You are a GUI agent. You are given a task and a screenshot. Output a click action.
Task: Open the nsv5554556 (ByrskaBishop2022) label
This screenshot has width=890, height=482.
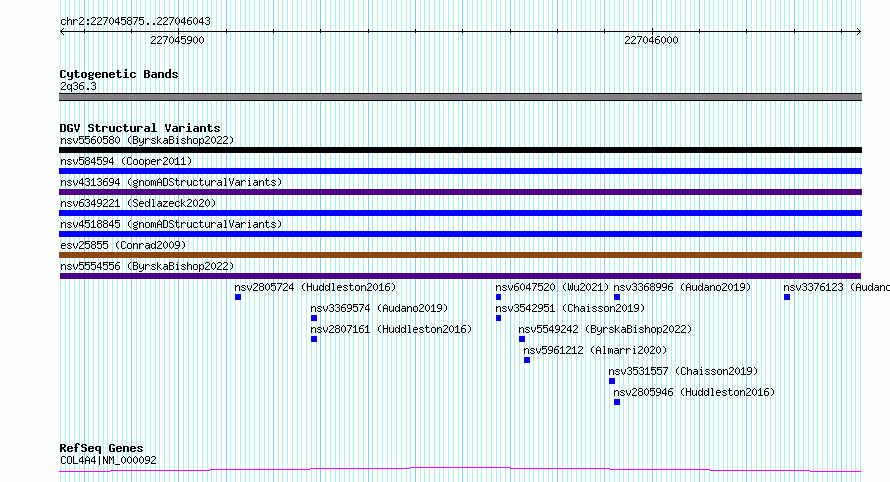[x=147, y=266]
